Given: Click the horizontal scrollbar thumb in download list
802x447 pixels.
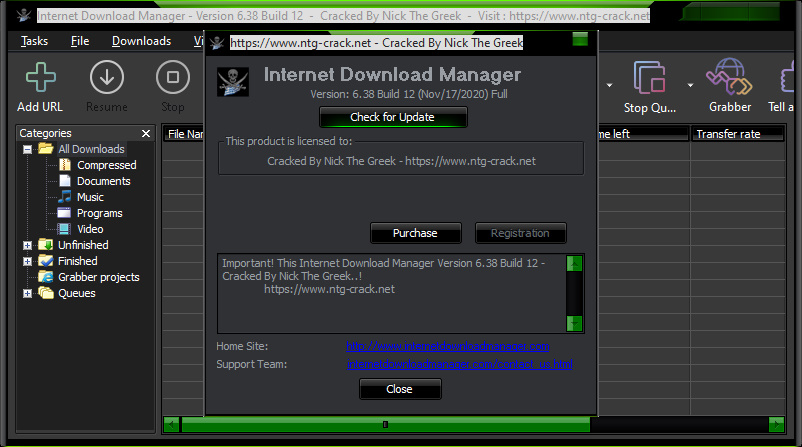Looking at the screenshot, I should 386,424.
